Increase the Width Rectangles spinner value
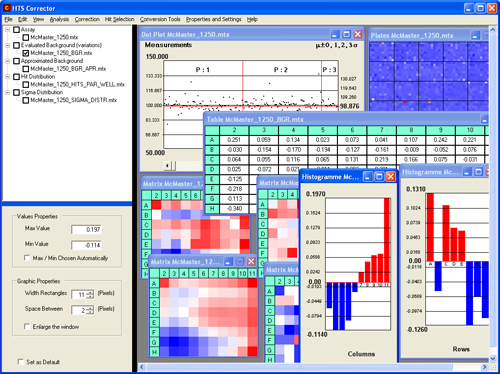This screenshot has height=374, width=500. click(90, 293)
